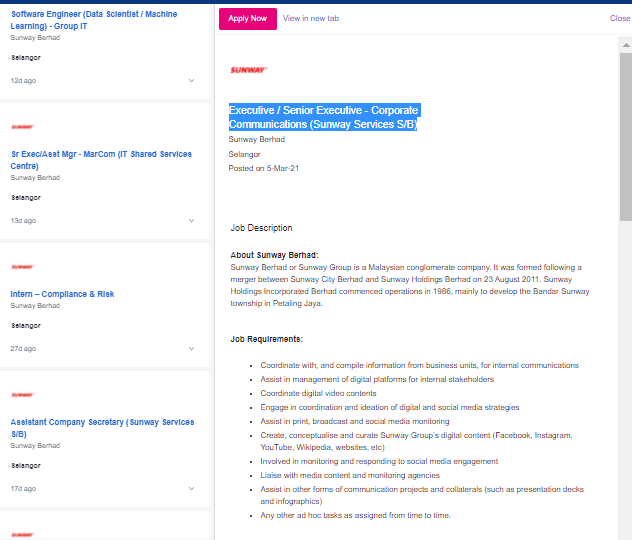The image size is (632, 540).
Task: Click Sunway logo on Assistant Company Secretary card
Action: tap(22, 395)
